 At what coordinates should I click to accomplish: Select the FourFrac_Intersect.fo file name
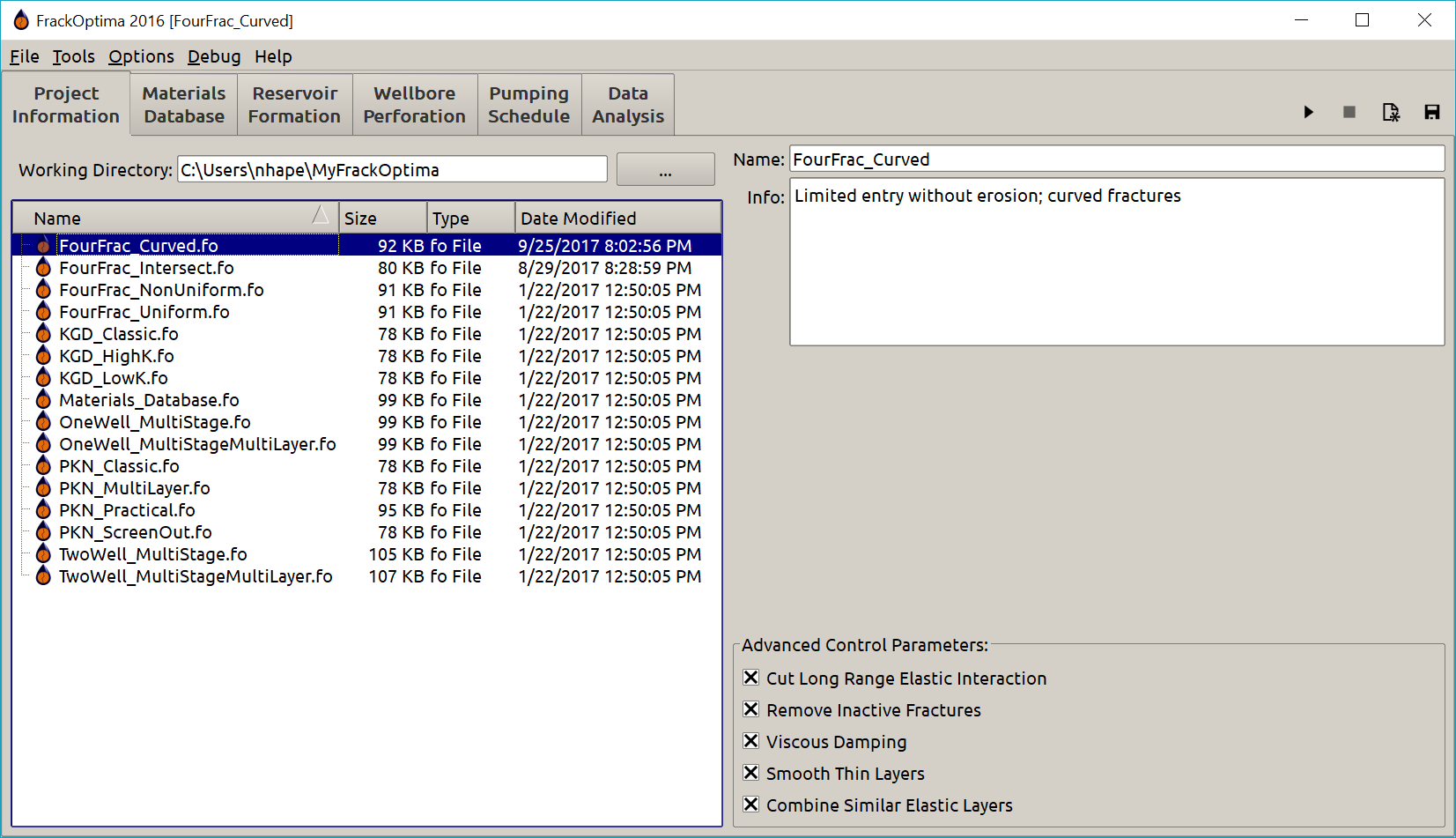tap(146, 267)
